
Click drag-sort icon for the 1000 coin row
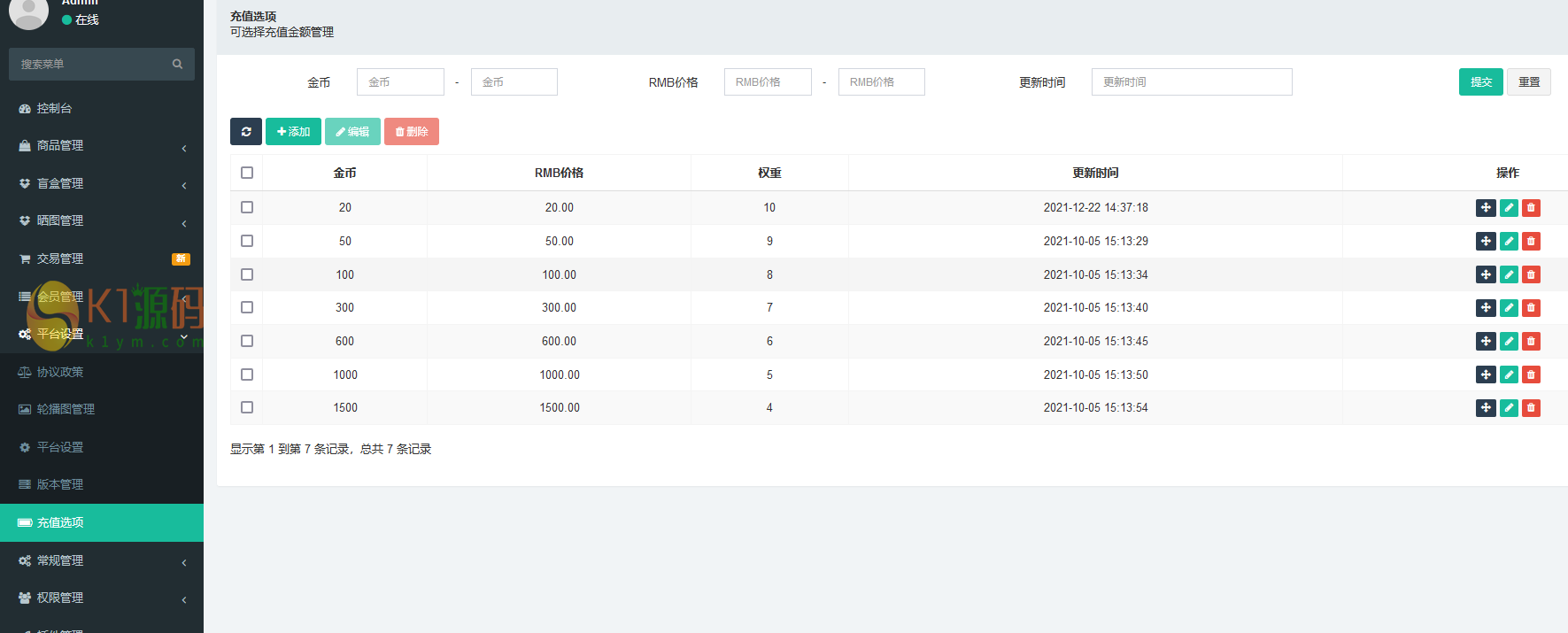tap(1486, 374)
